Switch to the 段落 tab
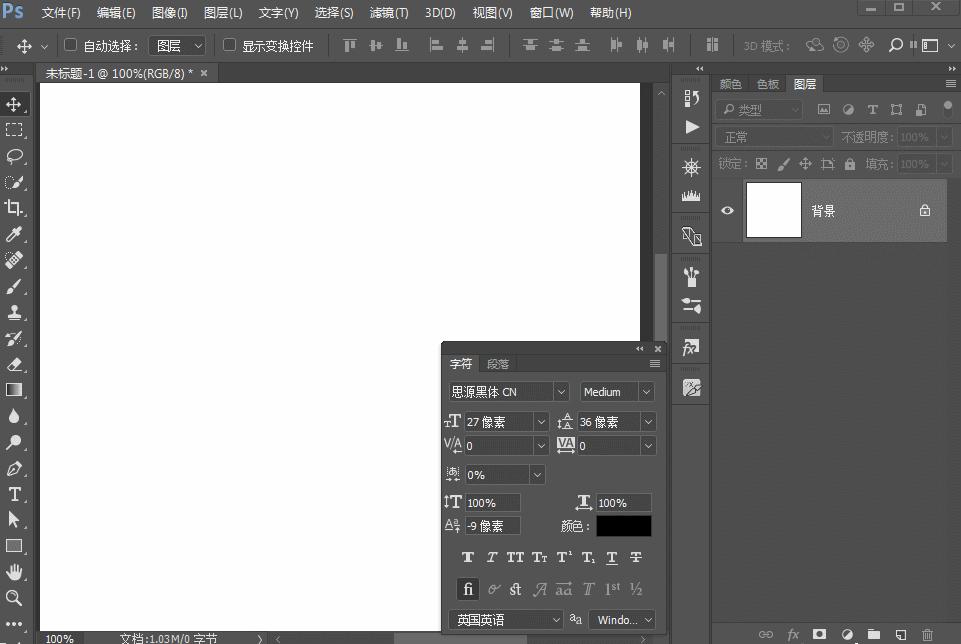 point(498,363)
